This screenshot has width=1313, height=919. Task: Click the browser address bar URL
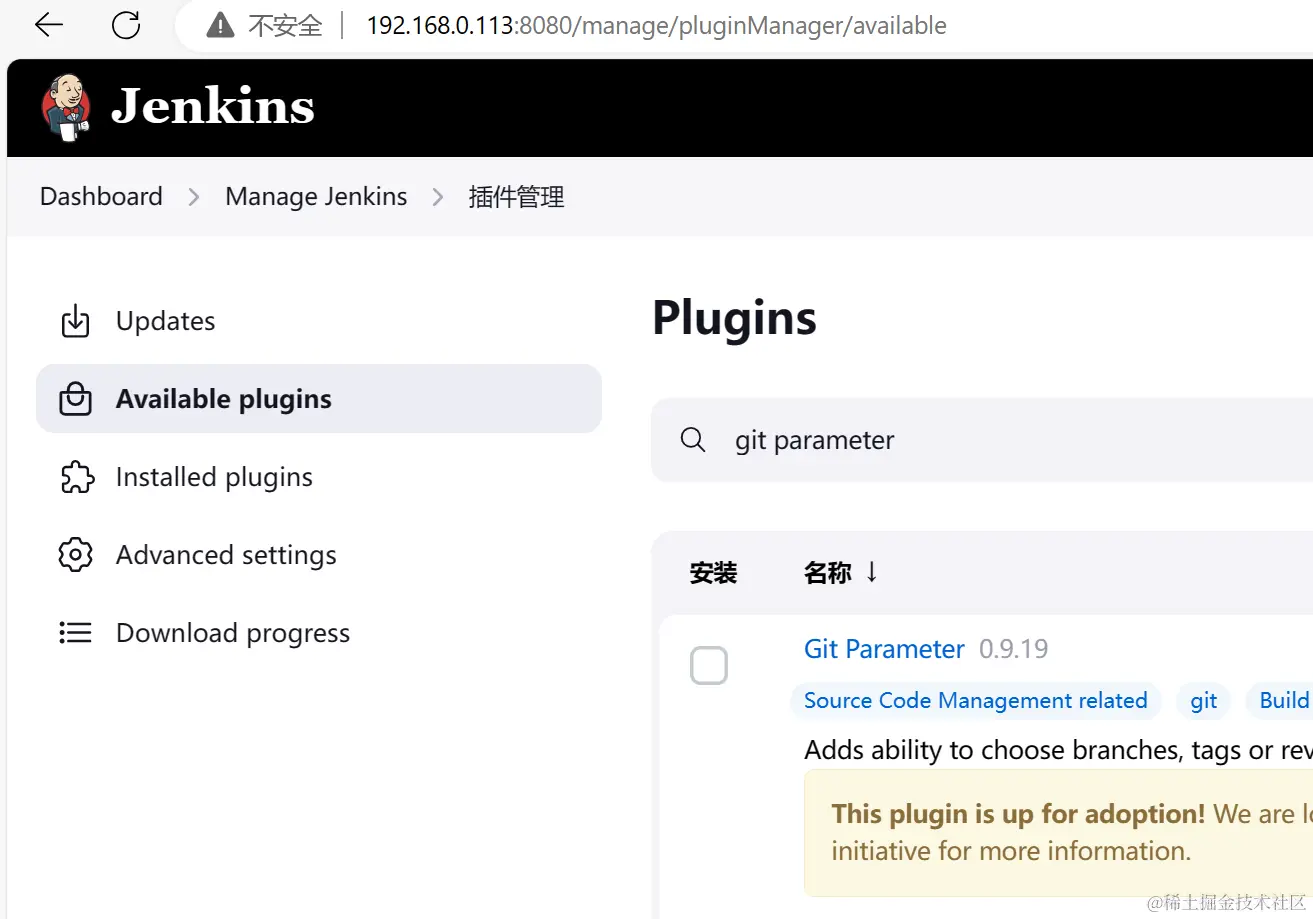coord(656,26)
